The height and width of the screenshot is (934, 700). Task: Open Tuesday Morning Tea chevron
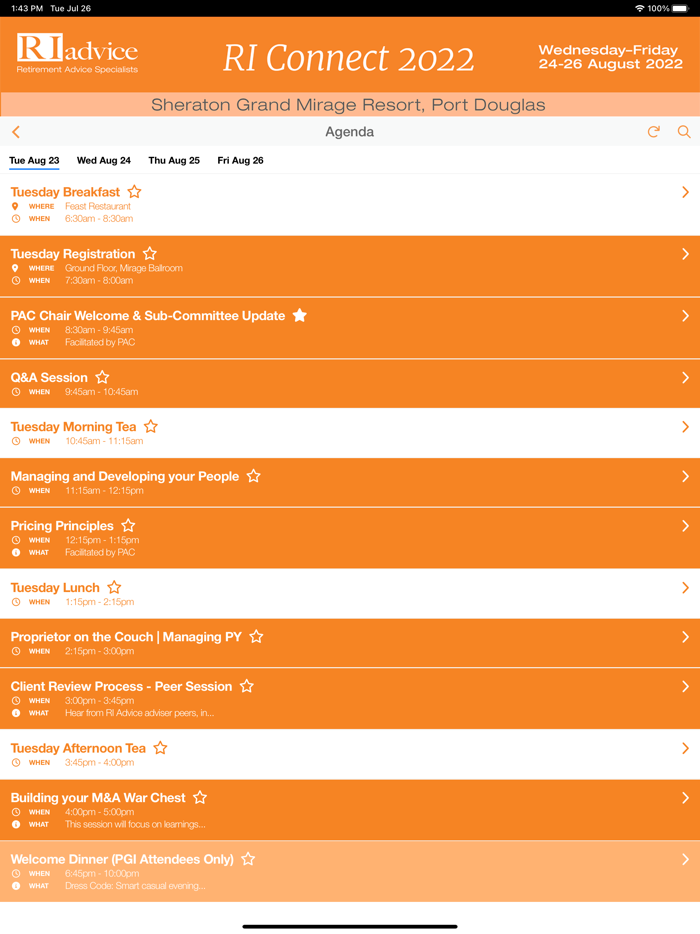click(685, 426)
